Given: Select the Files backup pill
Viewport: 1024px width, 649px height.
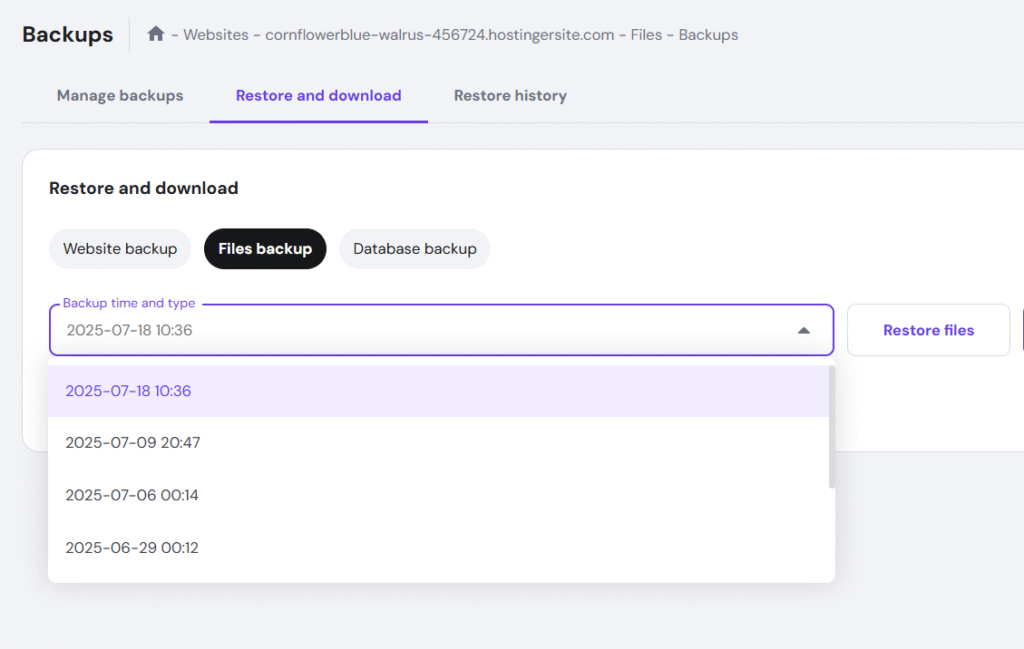Looking at the screenshot, I should [265, 249].
